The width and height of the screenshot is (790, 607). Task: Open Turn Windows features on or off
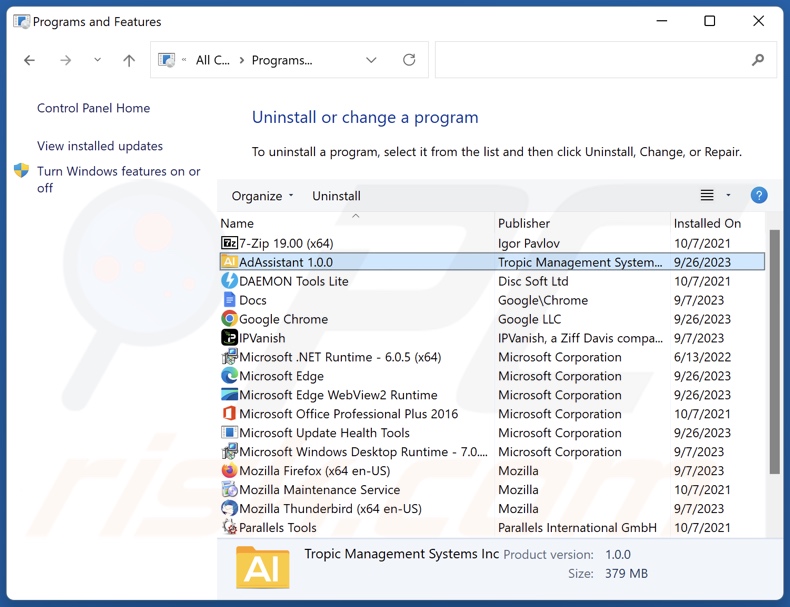click(x=118, y=179)
